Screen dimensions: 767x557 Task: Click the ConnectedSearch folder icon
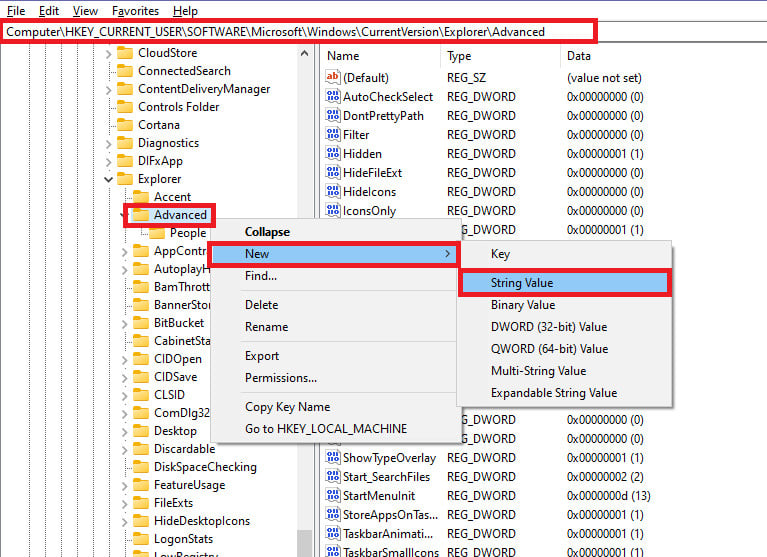coord(125,71)
